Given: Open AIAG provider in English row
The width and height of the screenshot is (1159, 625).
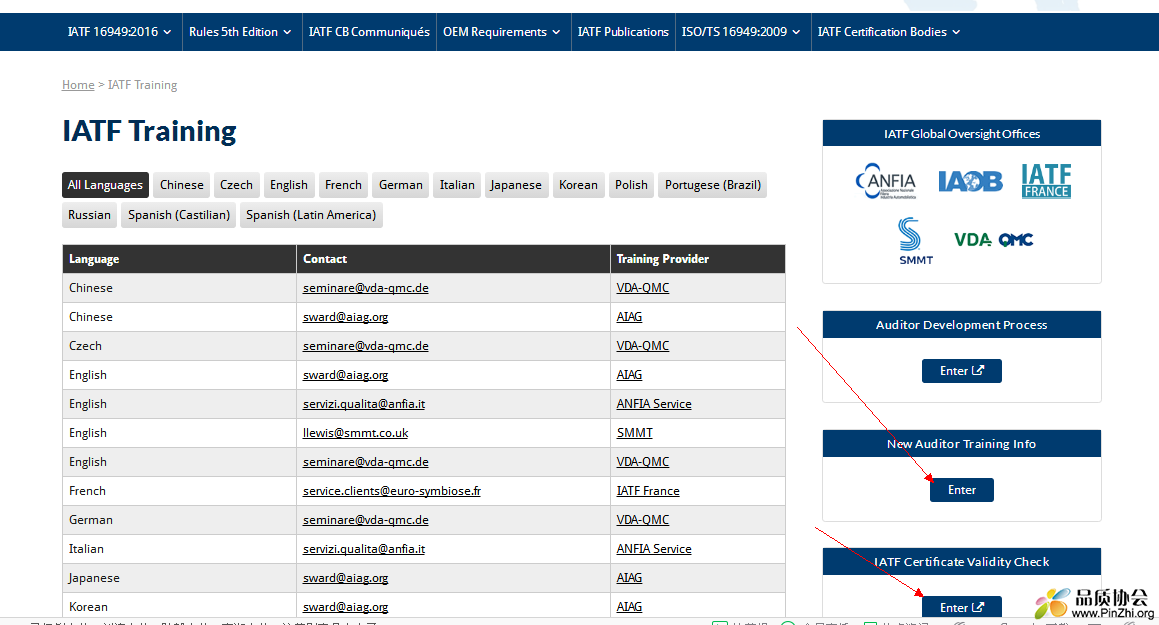Looking at the screenshot, I should tap(629, 375).
